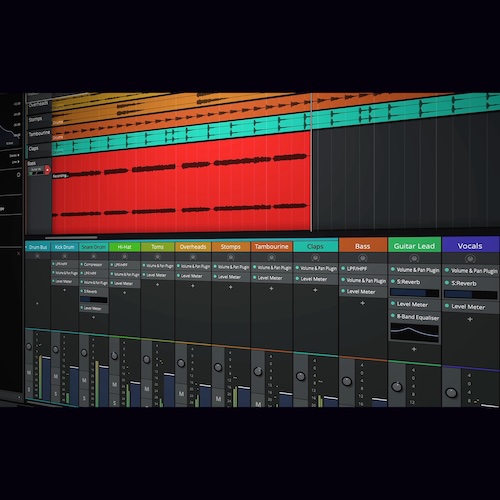The height and width of the screenshot is (500, 500).
Task: Click the input icon under Drum Bus header
Action: (37, 256)
